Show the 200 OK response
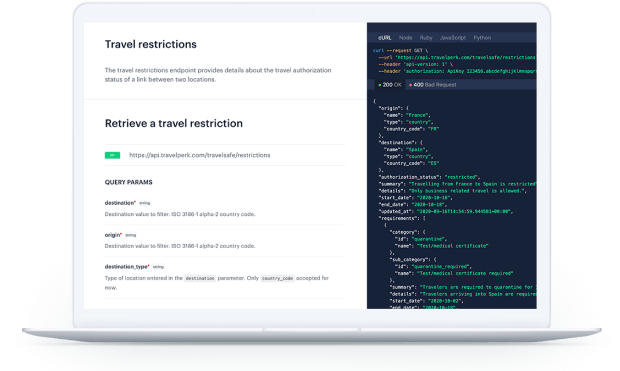Viewport: 620px width, 371px height. [389, 85]
